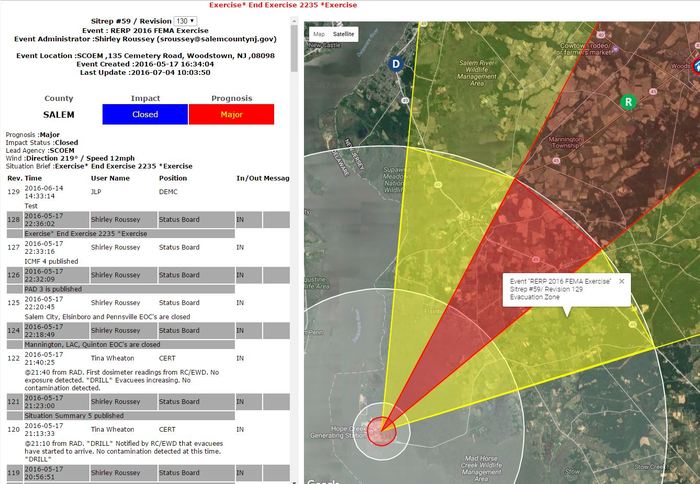Switch to plain Map view
This screenshot has width=700, height=484.
coord(319,34)
